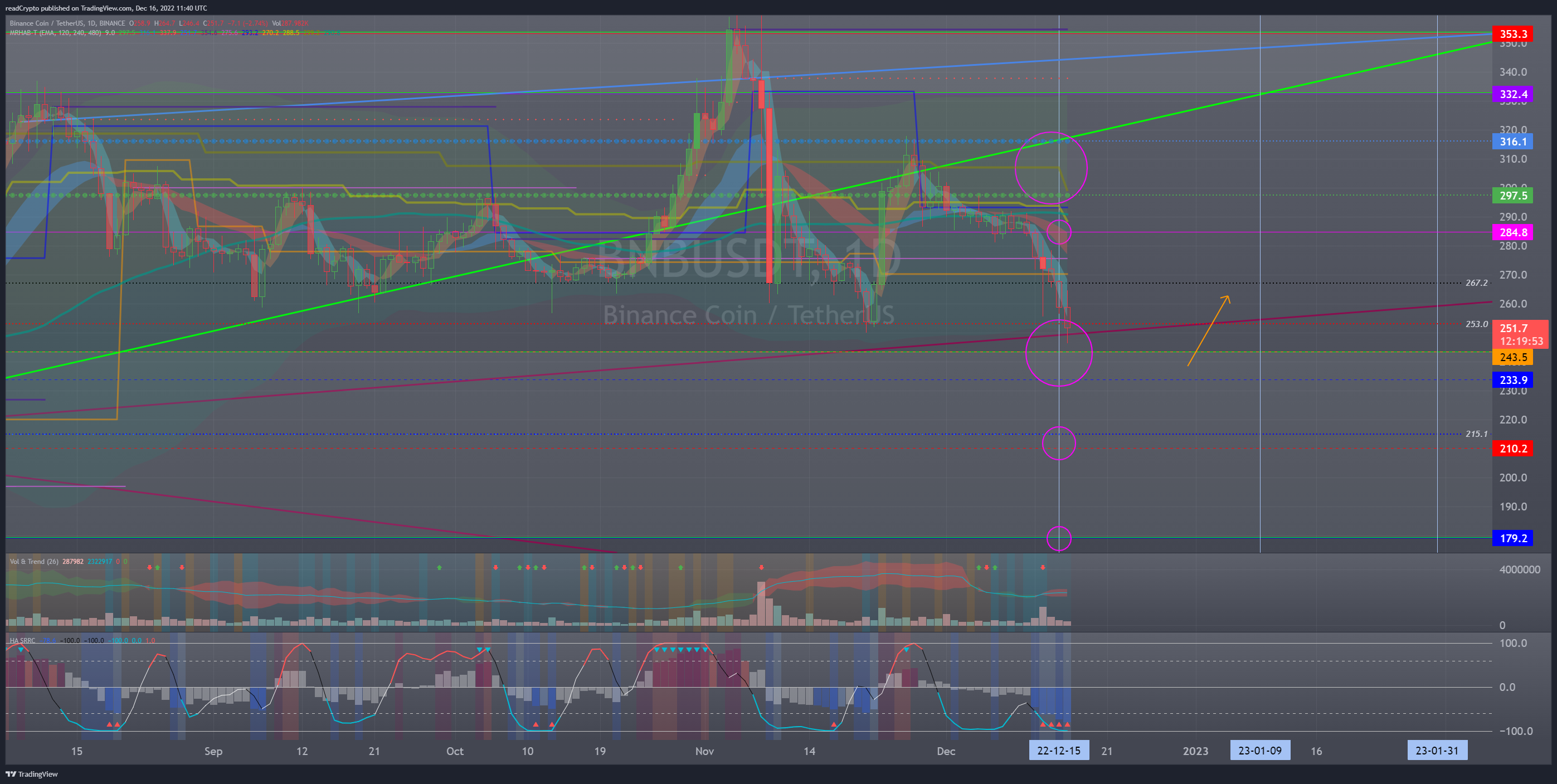Click the Dec label on time axis
Viewport: 1557px width, 784px height.
(x=945, y=751)
